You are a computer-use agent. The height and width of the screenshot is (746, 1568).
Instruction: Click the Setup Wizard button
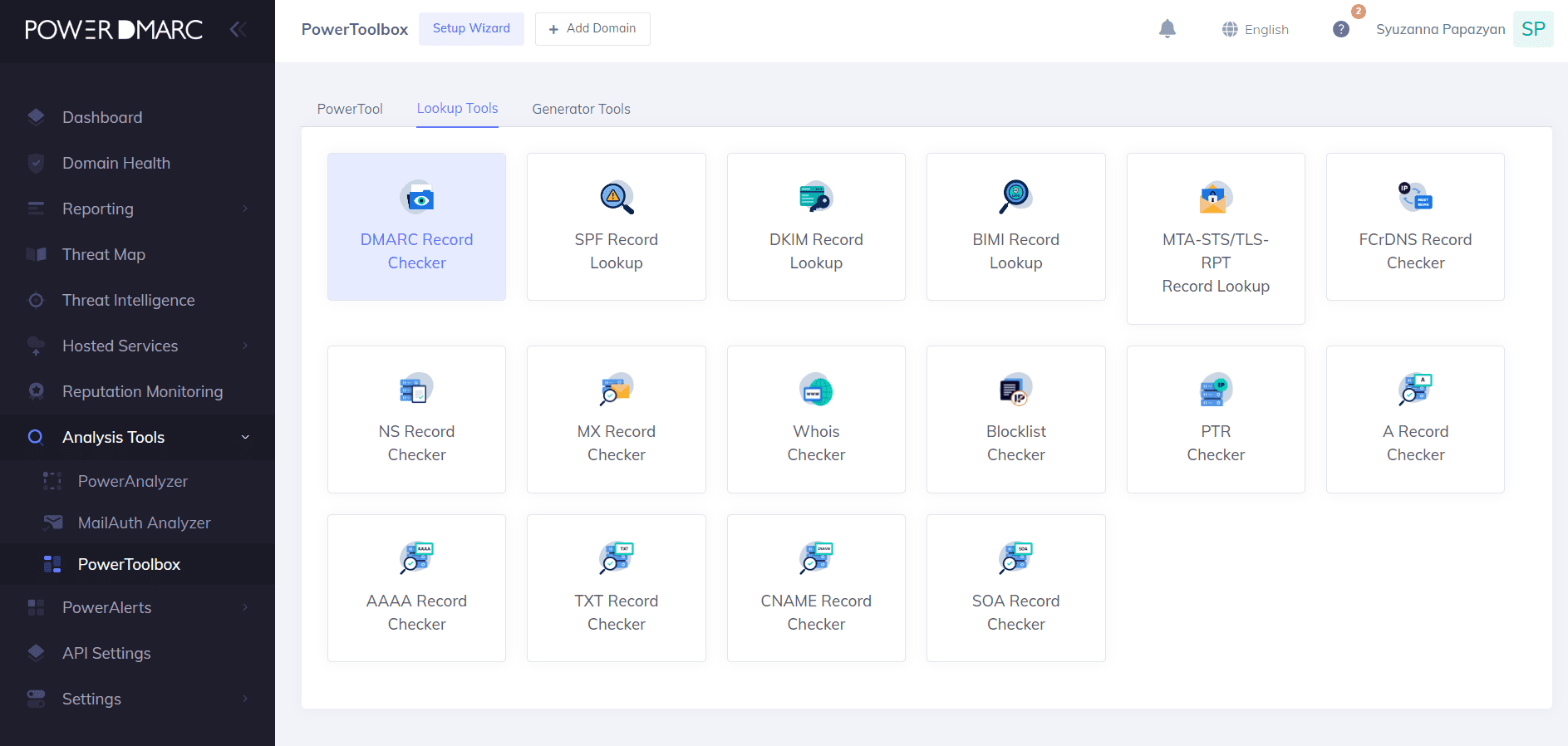(471, 28)
